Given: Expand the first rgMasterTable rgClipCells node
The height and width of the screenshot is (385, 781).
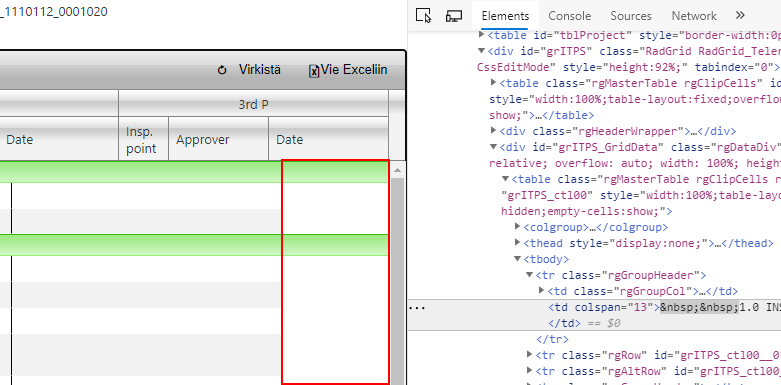Looking at the screenshot, I should (x=494, y=83).
